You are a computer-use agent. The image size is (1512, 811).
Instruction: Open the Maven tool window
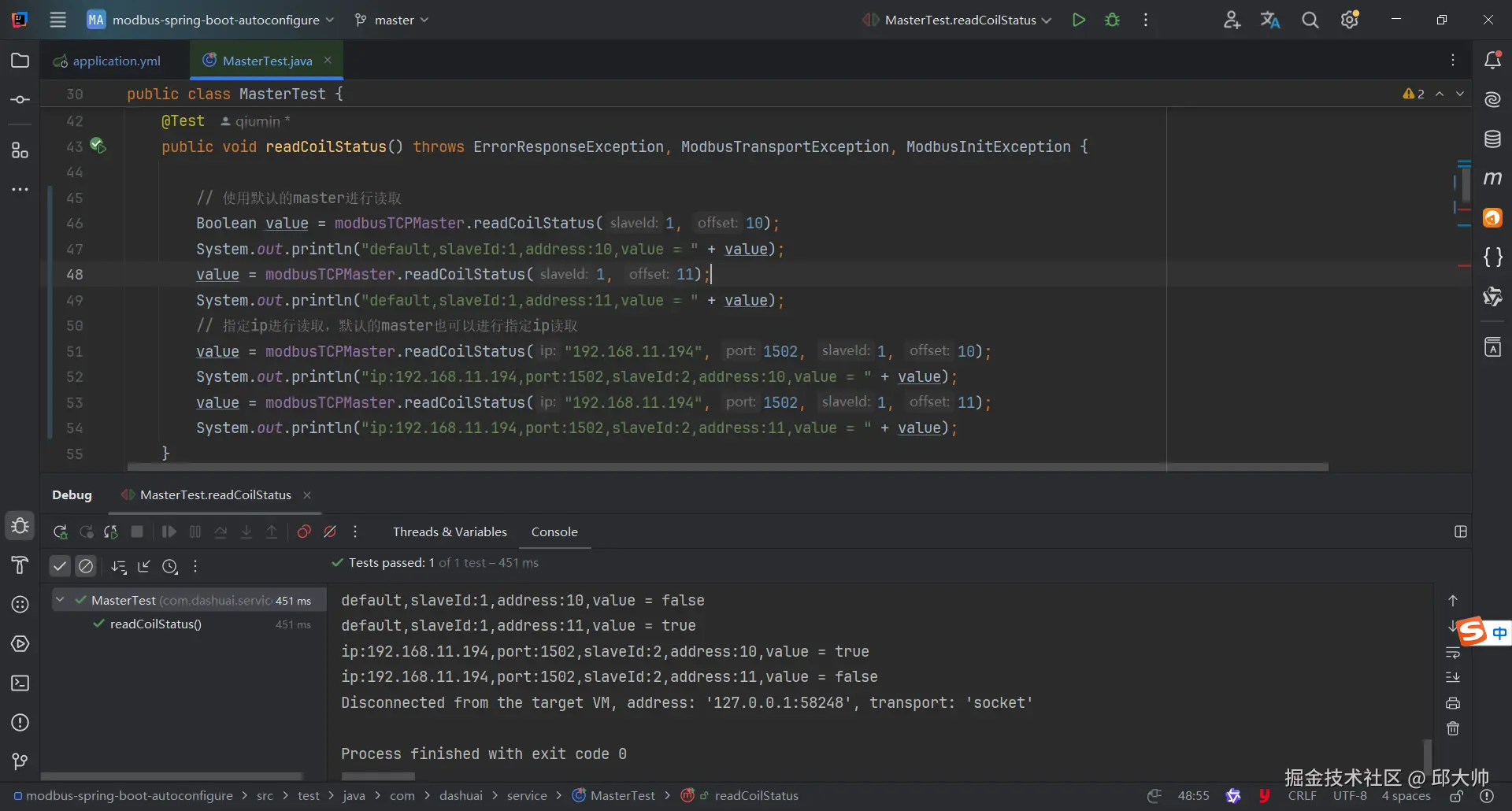coord(1492,179)
